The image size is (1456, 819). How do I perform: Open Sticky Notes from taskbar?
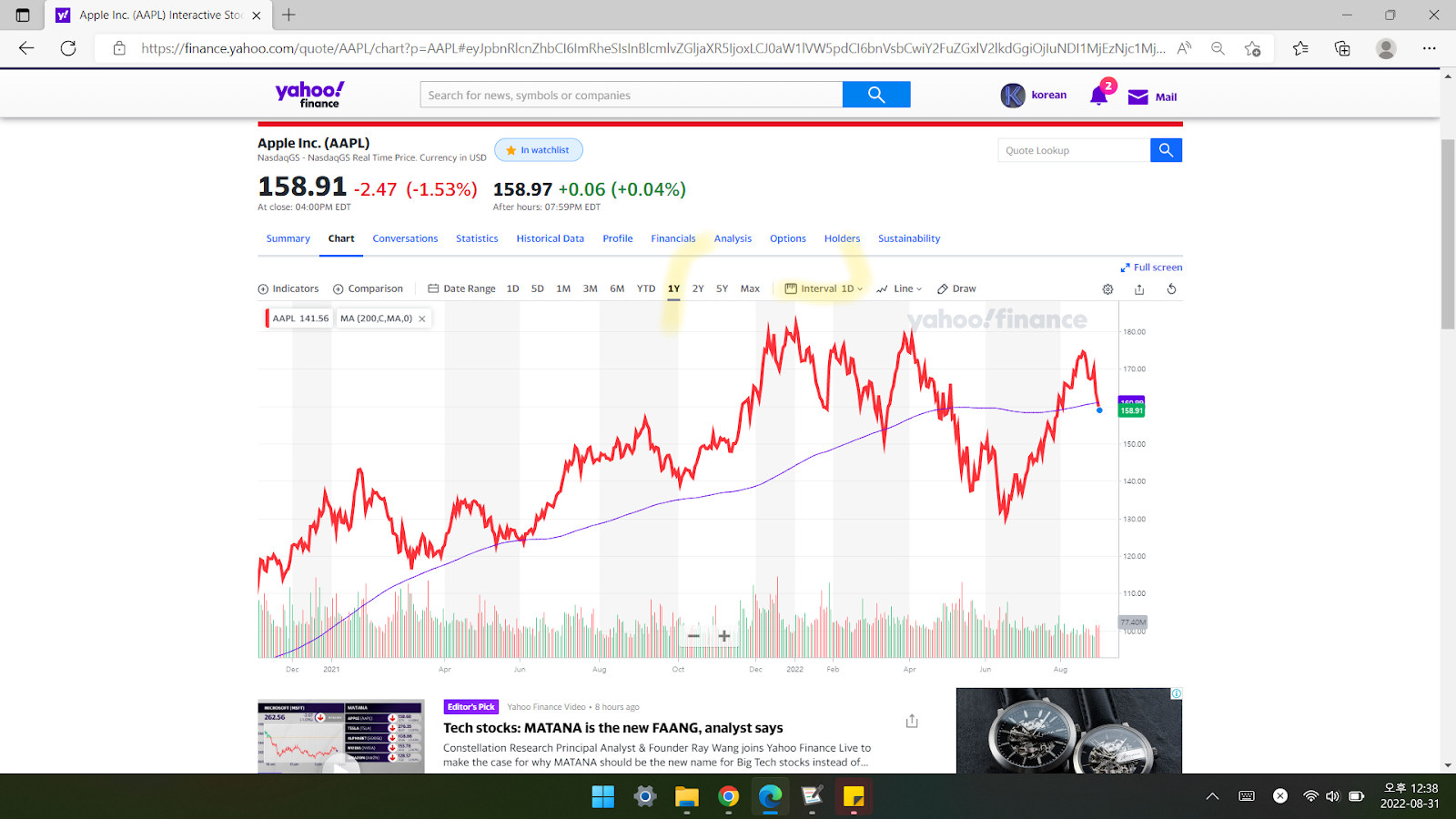click(x=854, y=796)
